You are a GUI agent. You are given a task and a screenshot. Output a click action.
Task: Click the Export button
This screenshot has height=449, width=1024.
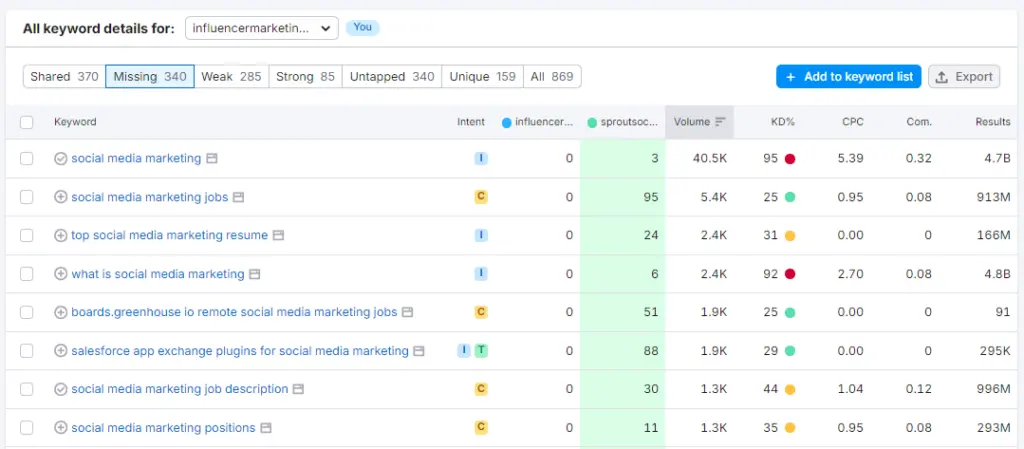click(x=964, y=77)
